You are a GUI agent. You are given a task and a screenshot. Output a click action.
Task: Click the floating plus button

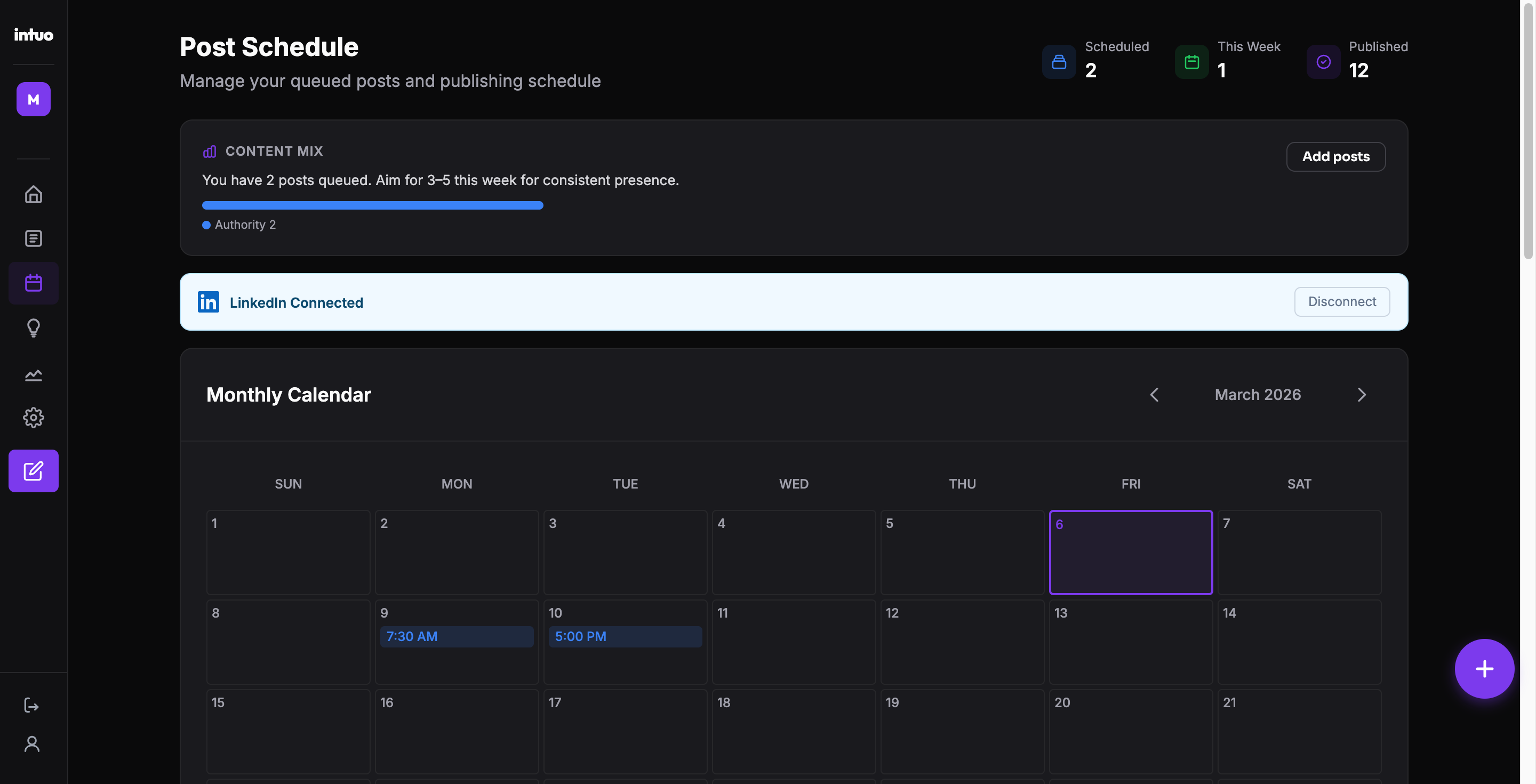tap(1484, 668)
